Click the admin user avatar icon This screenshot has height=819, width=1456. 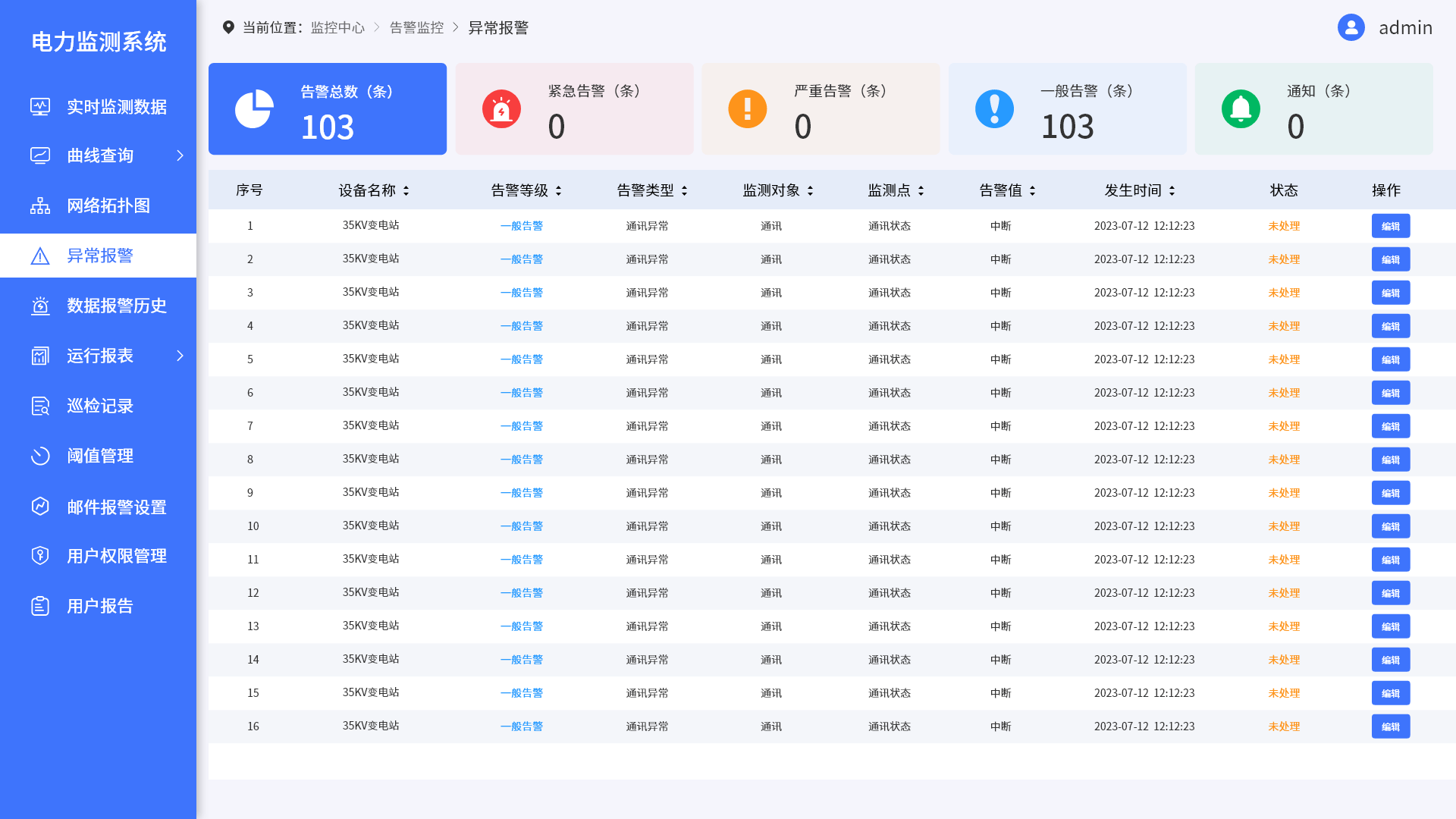(1351, 27)
